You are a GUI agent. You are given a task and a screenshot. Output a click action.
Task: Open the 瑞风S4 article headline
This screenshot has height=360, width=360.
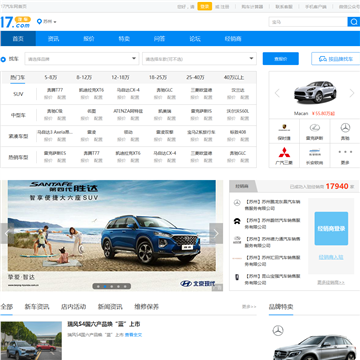pyautogui.click(x=104, y=324)
